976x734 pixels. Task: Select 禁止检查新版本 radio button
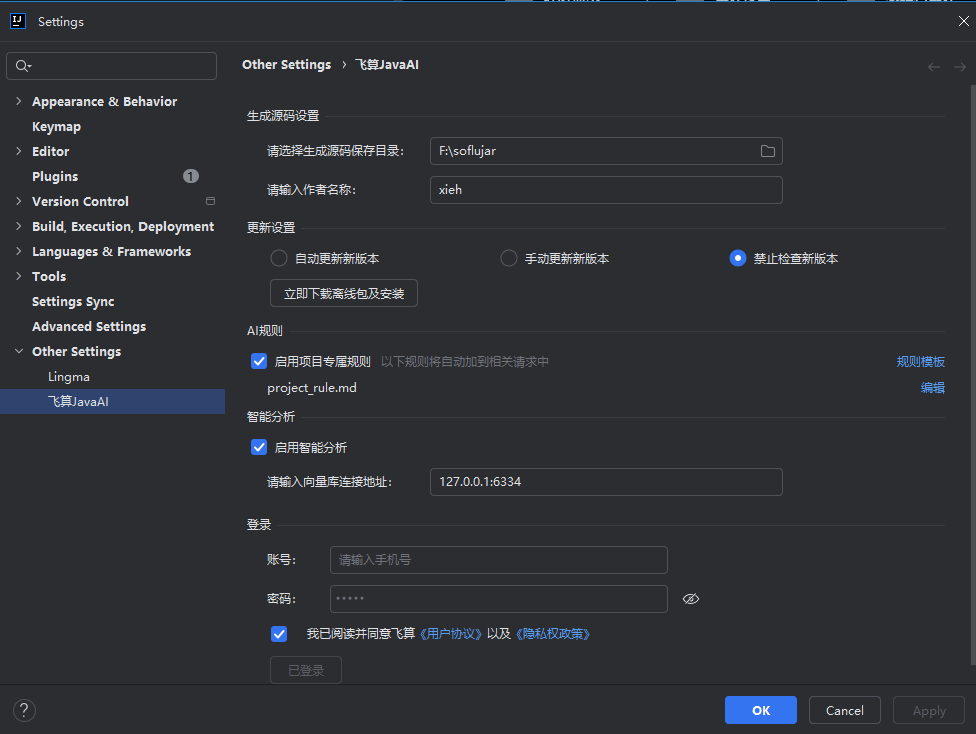738,258
